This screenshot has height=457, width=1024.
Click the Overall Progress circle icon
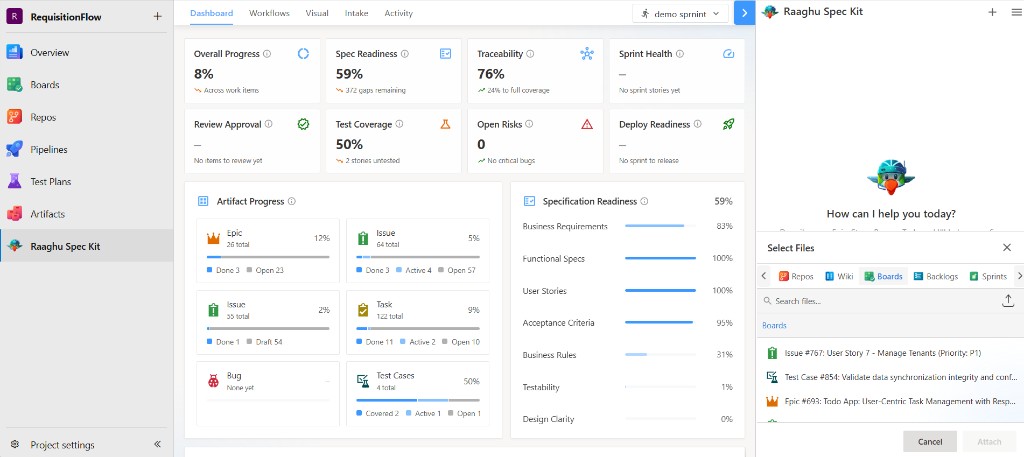tap(303, 54)
